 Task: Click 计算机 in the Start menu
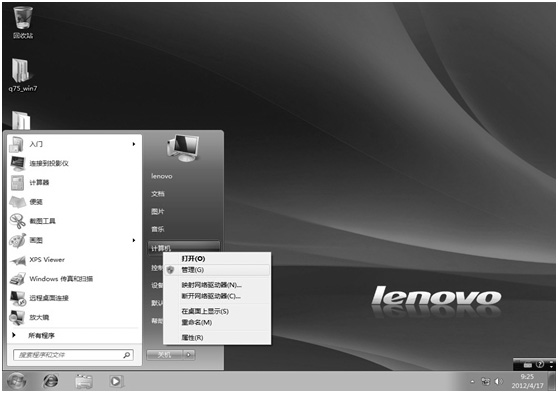[x=183, y=248]
